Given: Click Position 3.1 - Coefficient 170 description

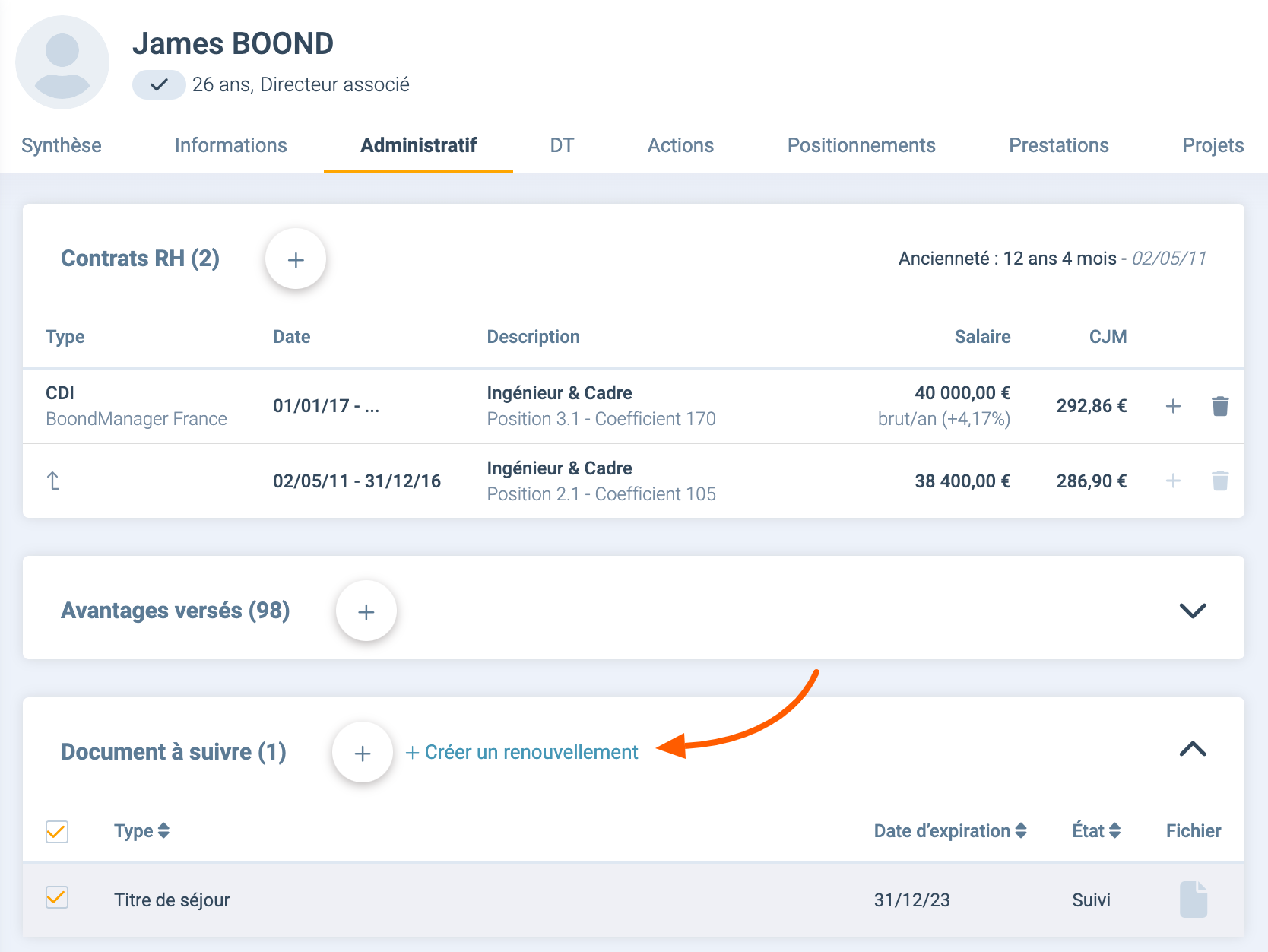Looking at the screenshot, I should pos(601,419).
